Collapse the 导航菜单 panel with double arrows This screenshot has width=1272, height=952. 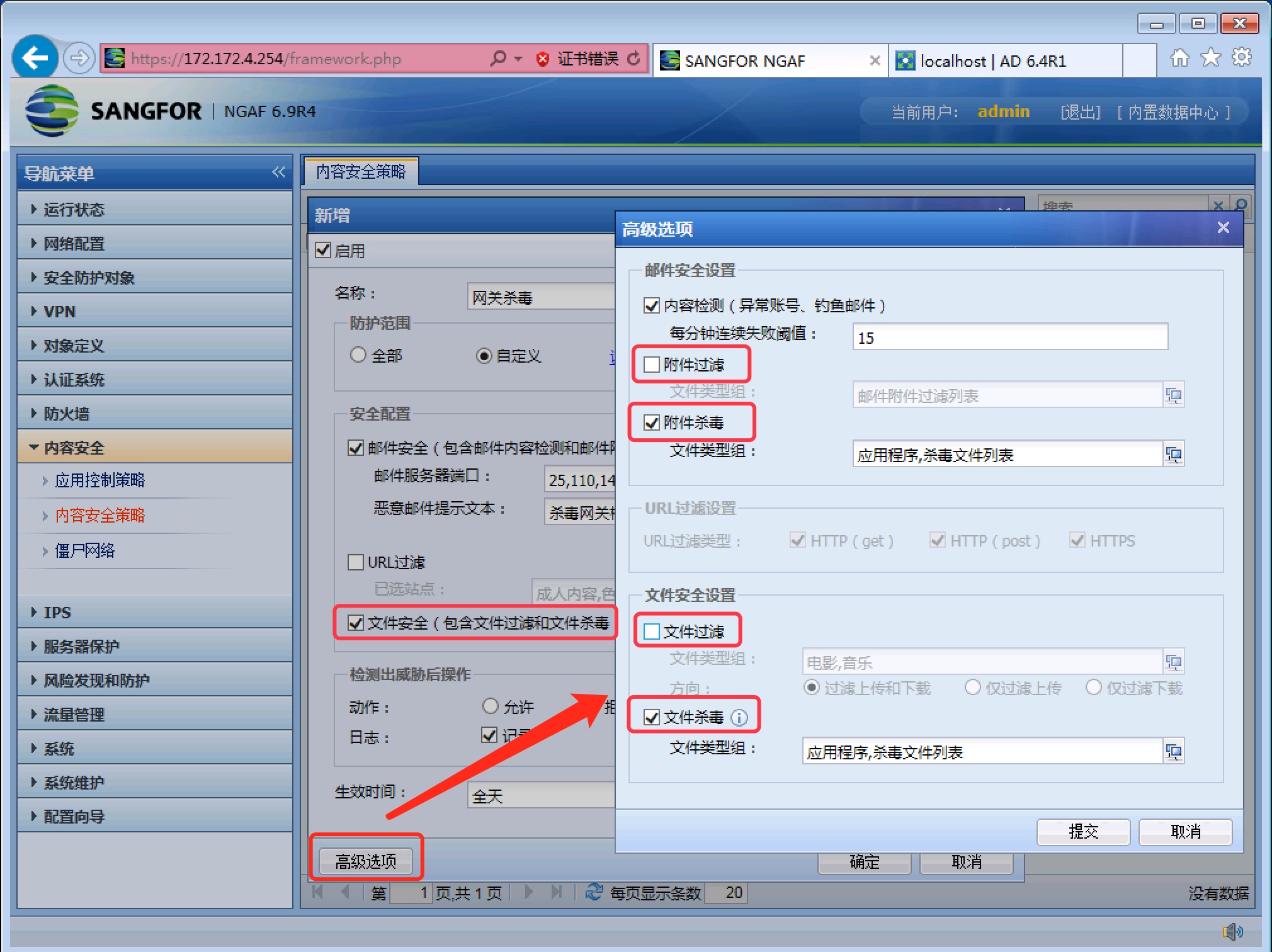click(x=278, y=173)
